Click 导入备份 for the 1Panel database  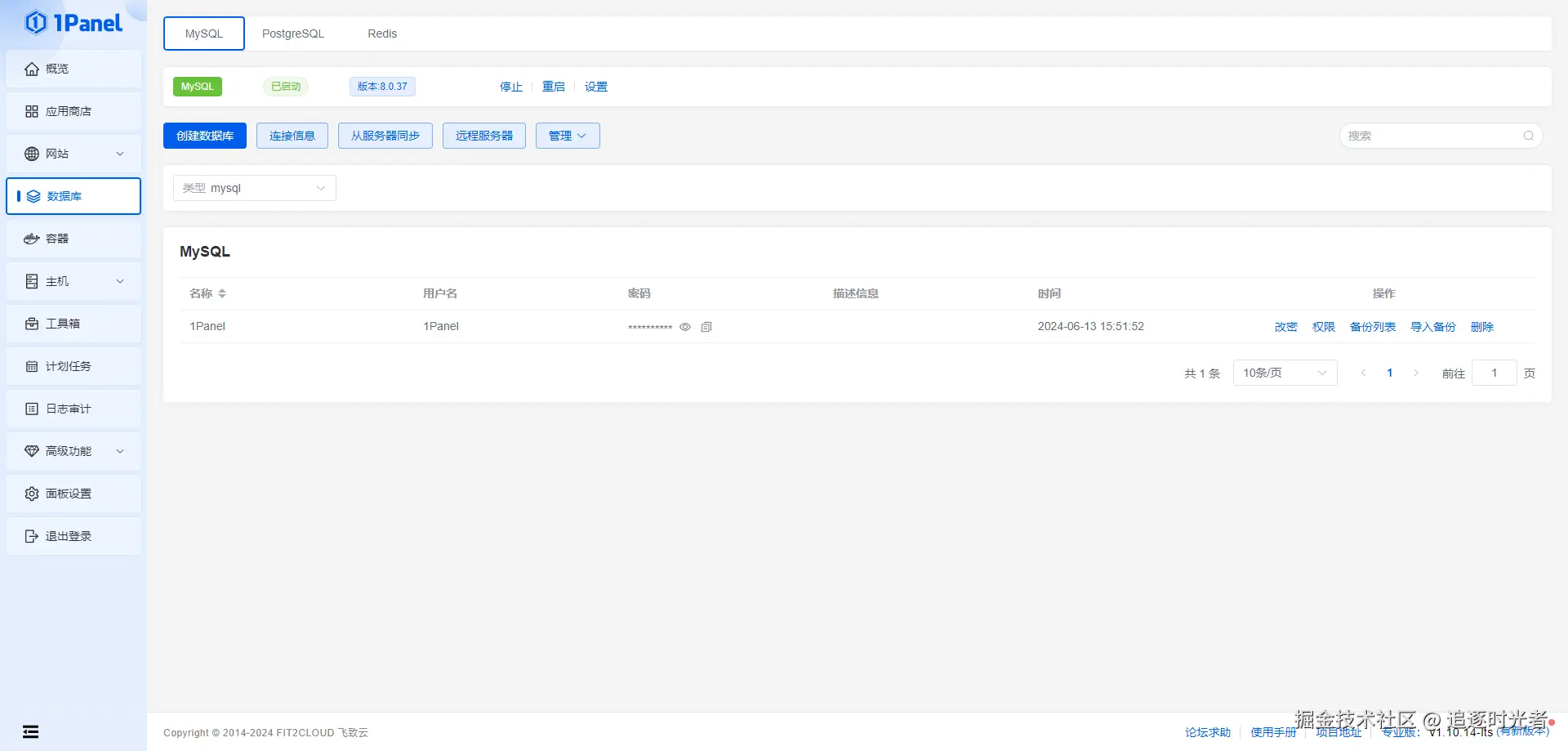(1433, 327)
